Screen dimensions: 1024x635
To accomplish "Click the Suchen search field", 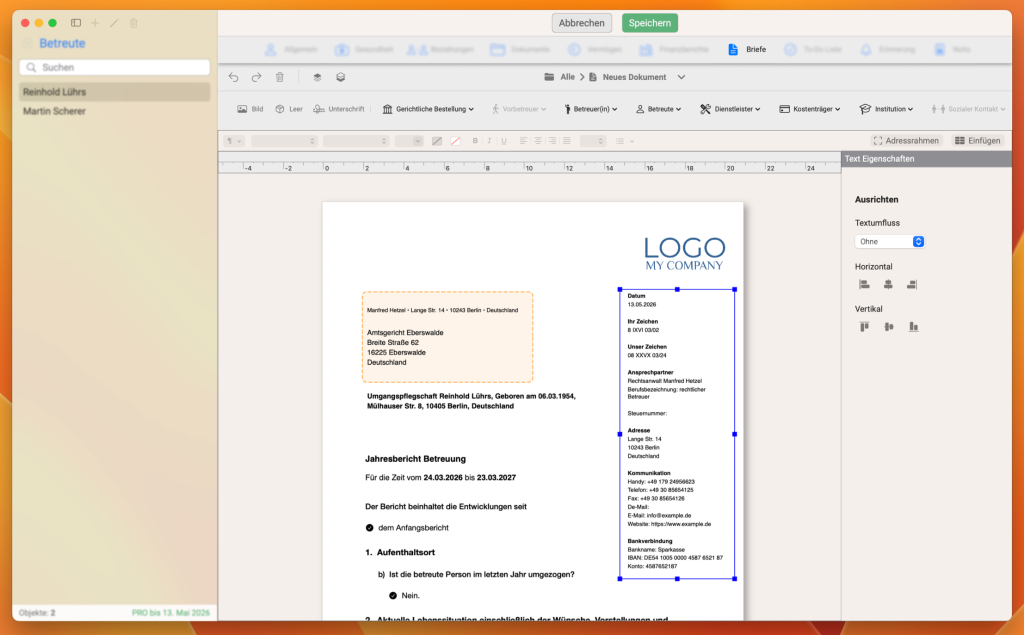I will point(115,67).
